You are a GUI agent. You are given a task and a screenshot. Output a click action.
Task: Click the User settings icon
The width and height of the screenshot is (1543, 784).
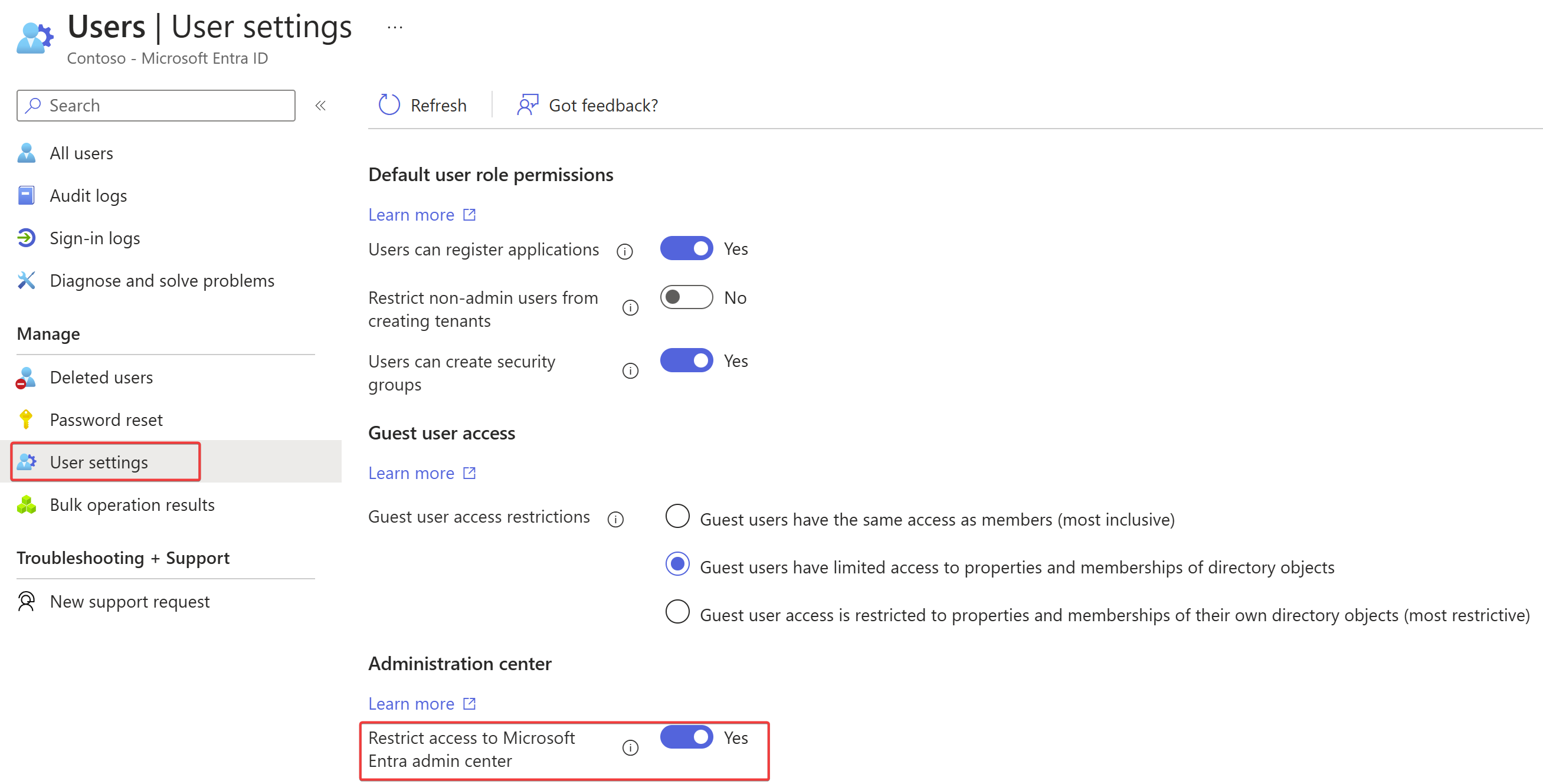(x=27, y=461)
